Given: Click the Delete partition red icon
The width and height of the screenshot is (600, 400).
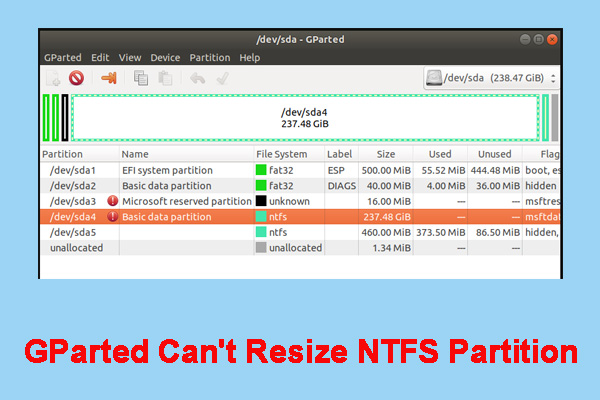Looking at the screenshot, I should click(77, 78).
